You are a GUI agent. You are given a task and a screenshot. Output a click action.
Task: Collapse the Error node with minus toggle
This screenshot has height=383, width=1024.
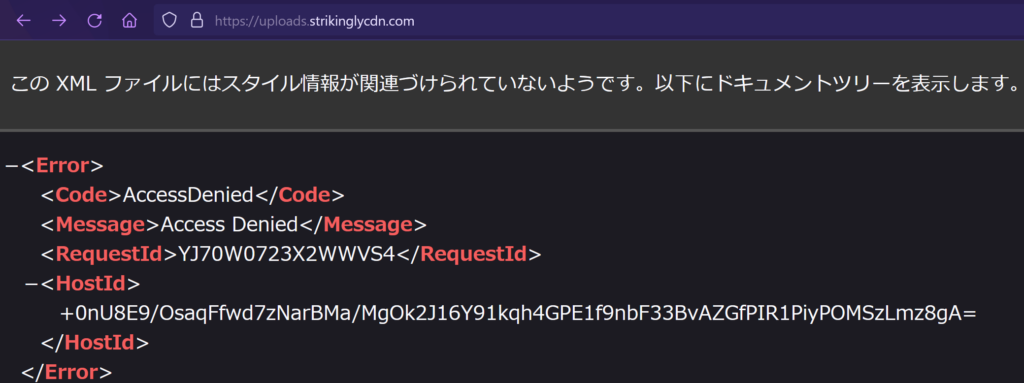point(10,165)
